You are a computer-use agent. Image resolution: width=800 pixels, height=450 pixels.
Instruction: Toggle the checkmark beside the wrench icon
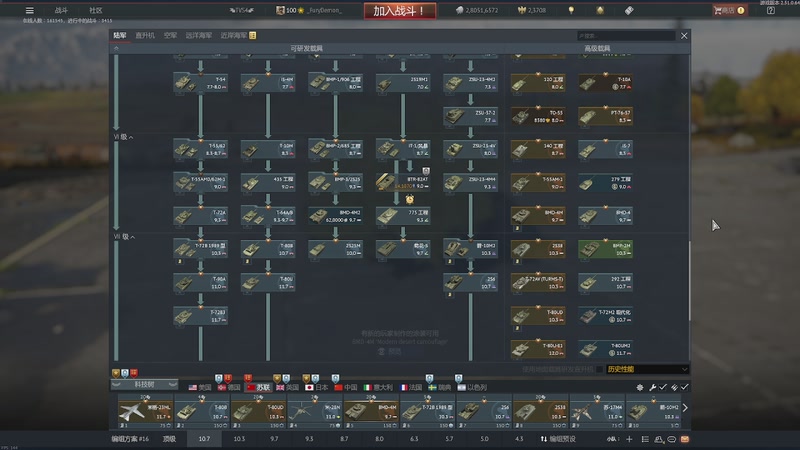662,388
